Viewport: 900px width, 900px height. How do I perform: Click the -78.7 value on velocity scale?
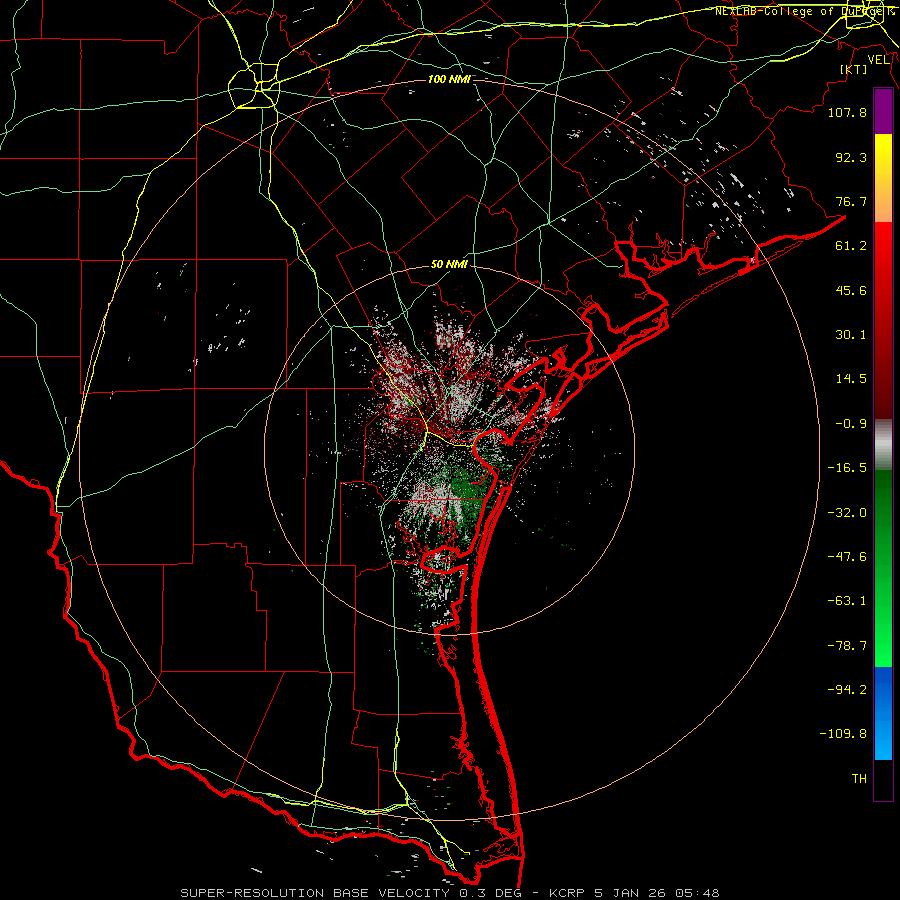click(x=847, y=646)
